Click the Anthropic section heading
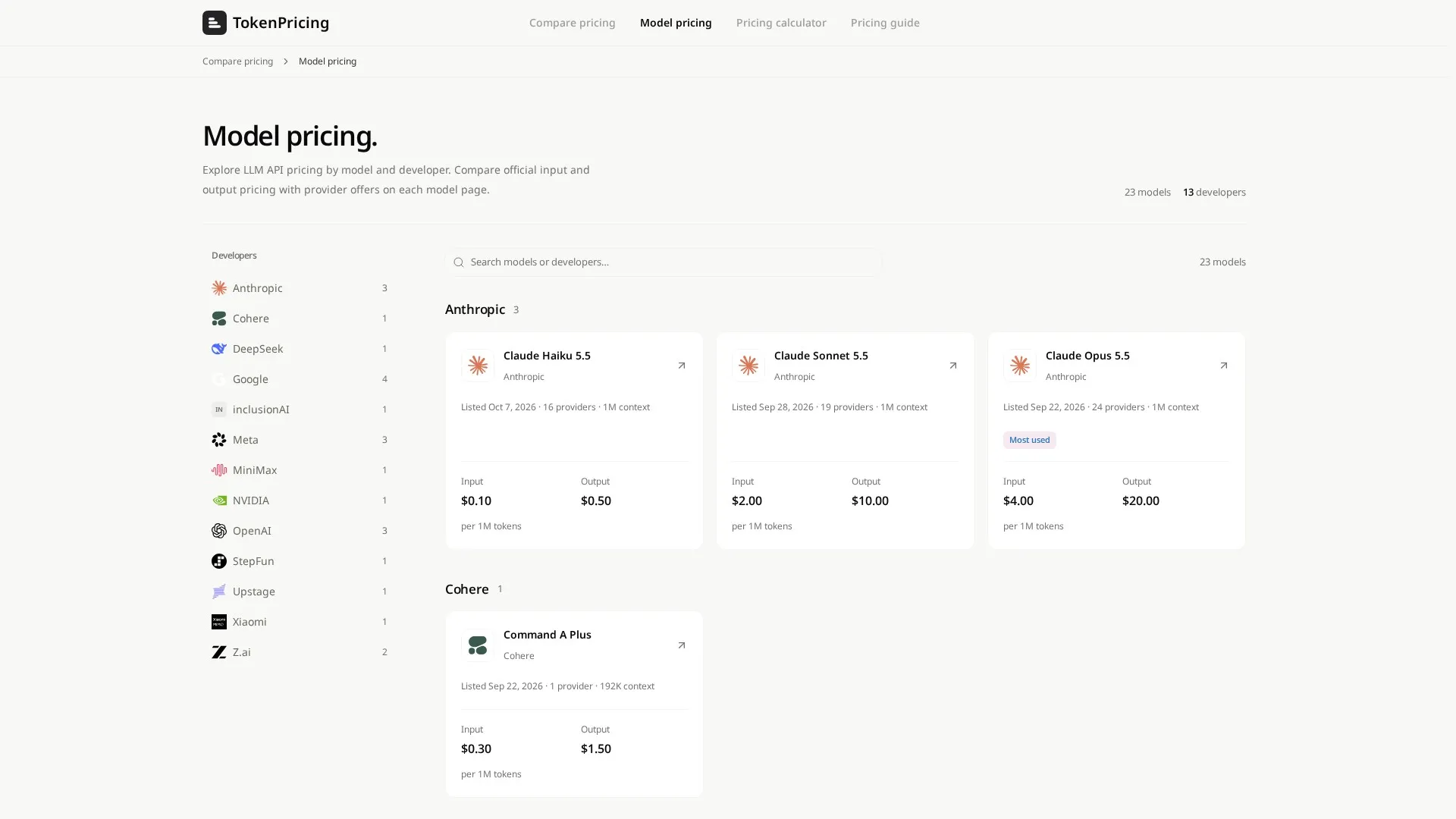 475,309
